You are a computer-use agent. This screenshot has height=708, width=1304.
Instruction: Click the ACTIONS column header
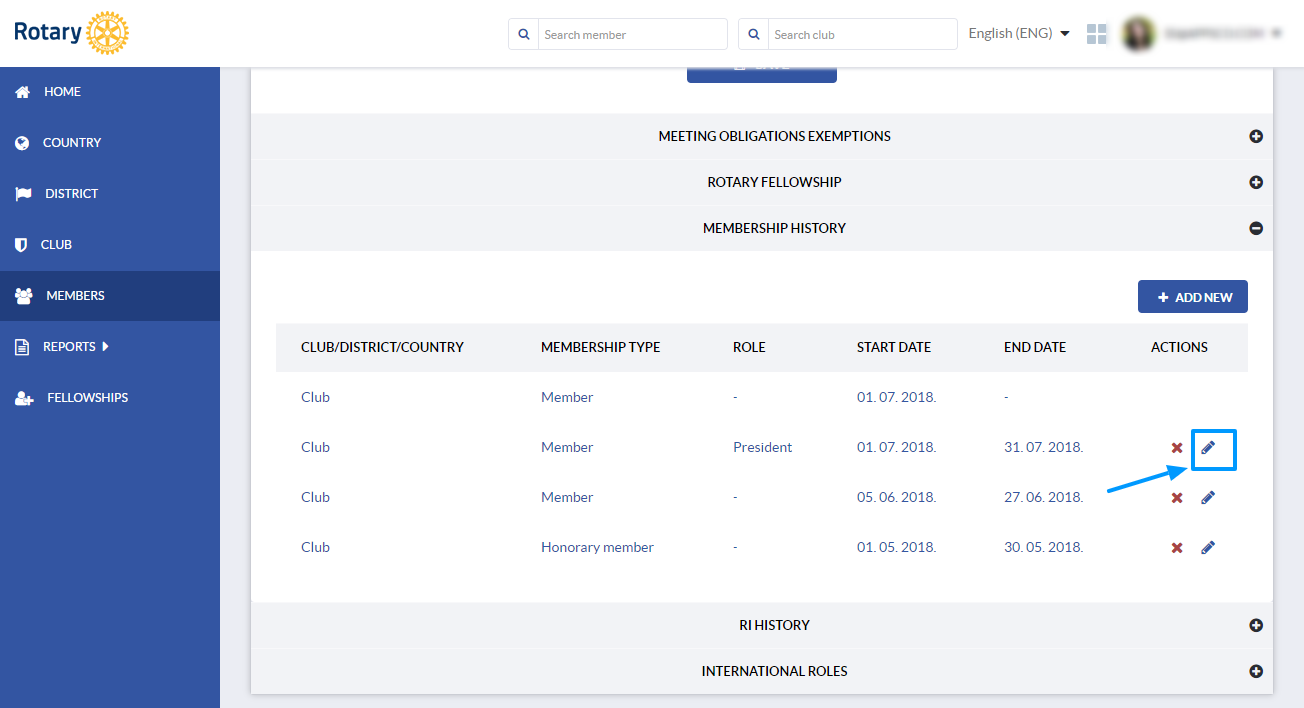(x=1180, y=348)
